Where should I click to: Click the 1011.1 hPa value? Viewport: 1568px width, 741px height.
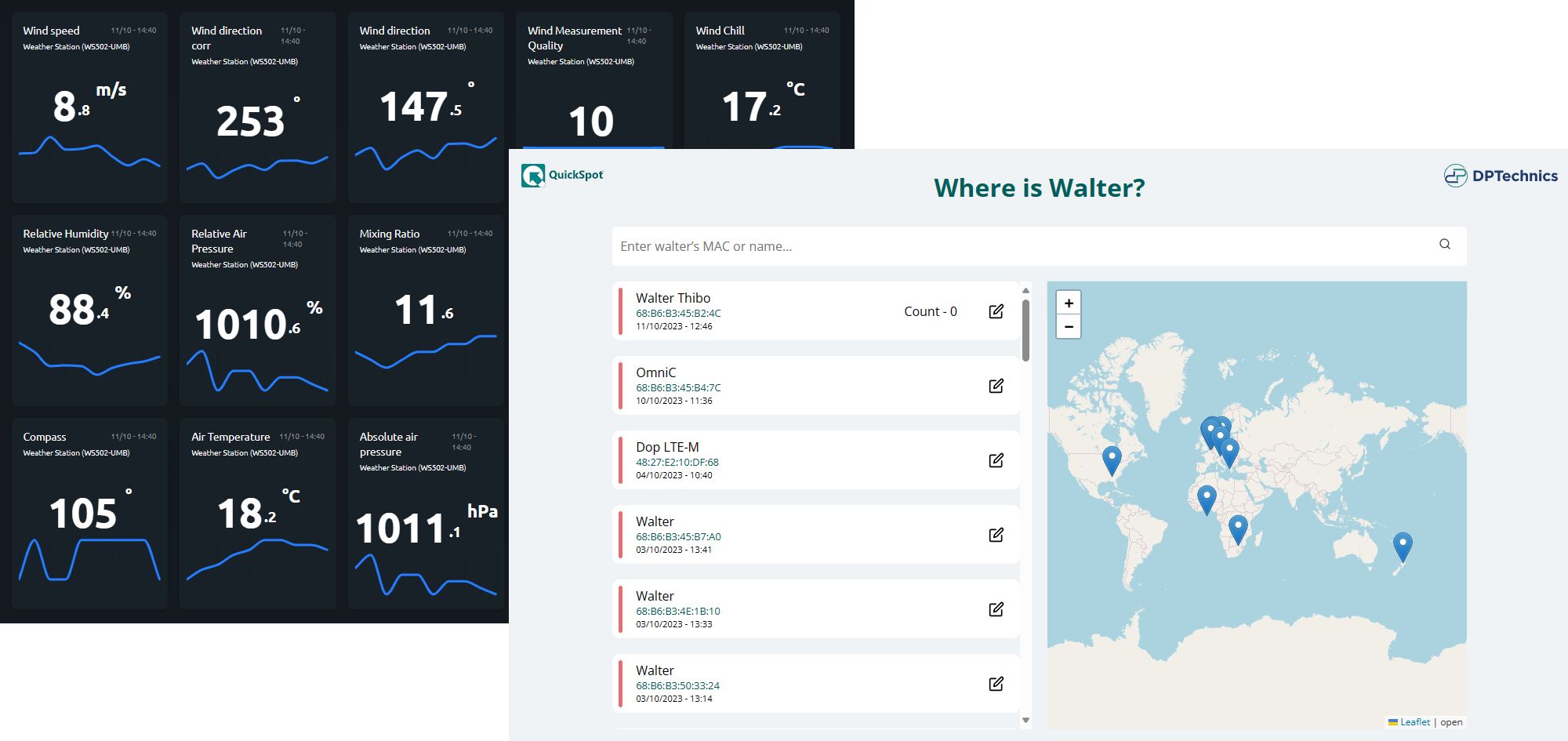(426, 525)
